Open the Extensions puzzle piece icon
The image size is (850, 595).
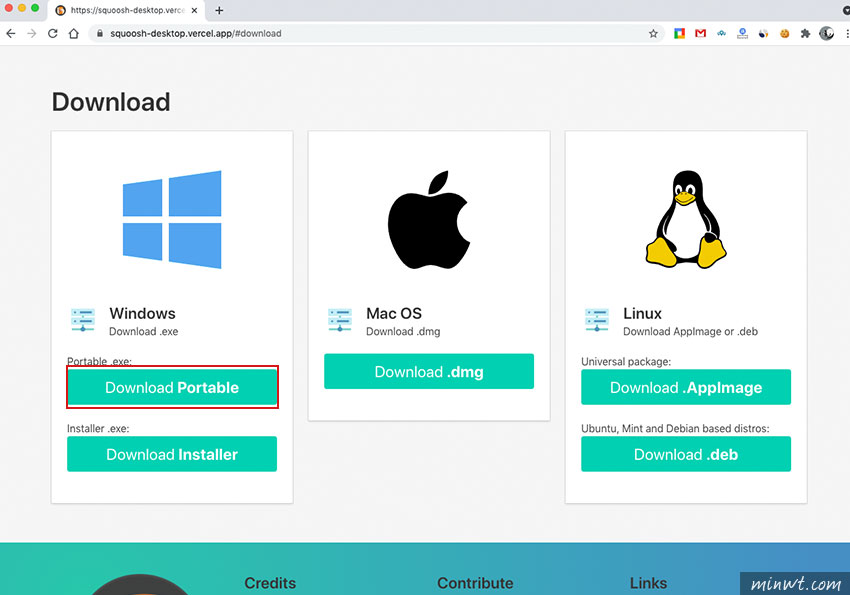click(x=806, y=34)
